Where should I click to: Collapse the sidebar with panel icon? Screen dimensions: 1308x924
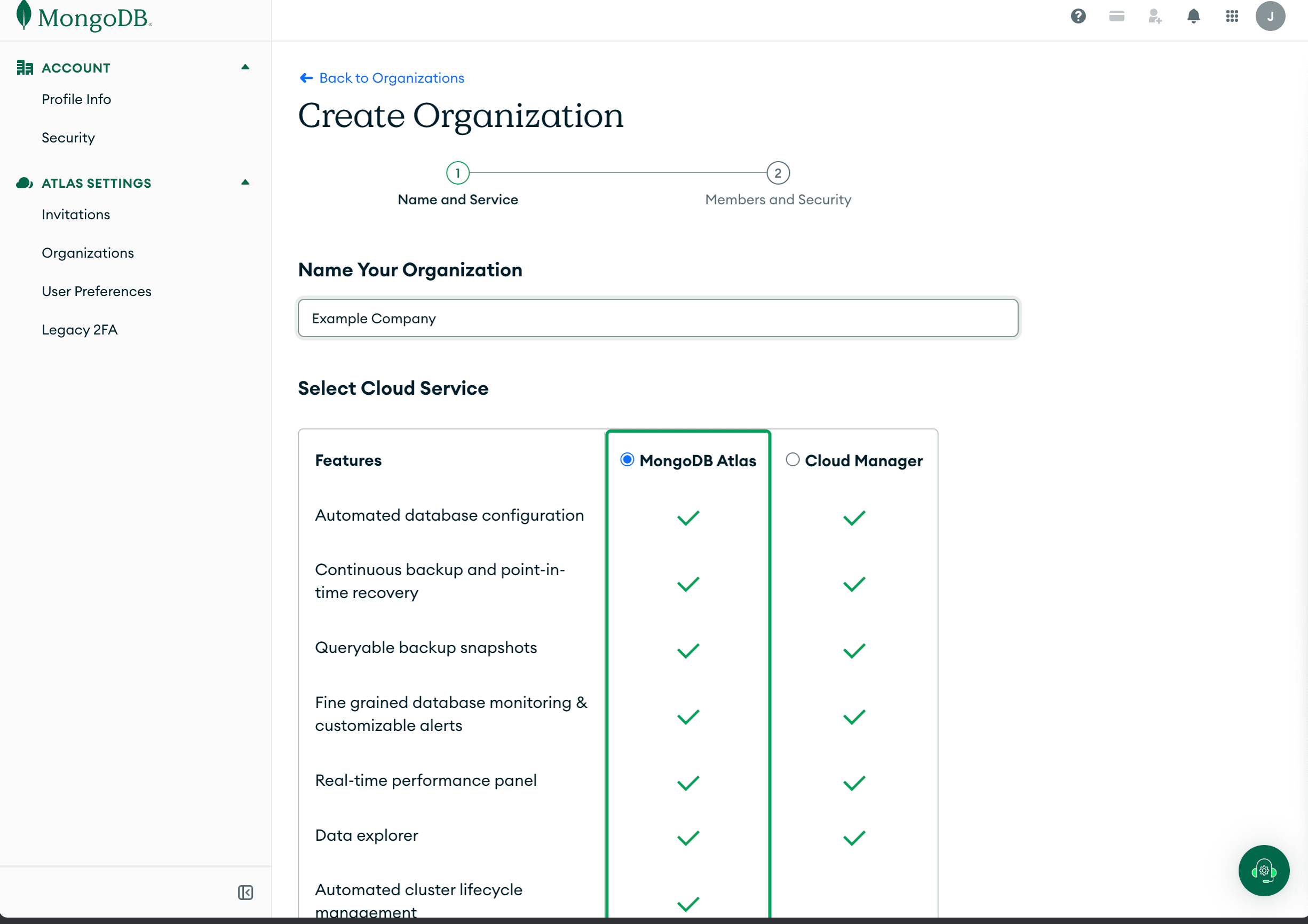[245, 892]
